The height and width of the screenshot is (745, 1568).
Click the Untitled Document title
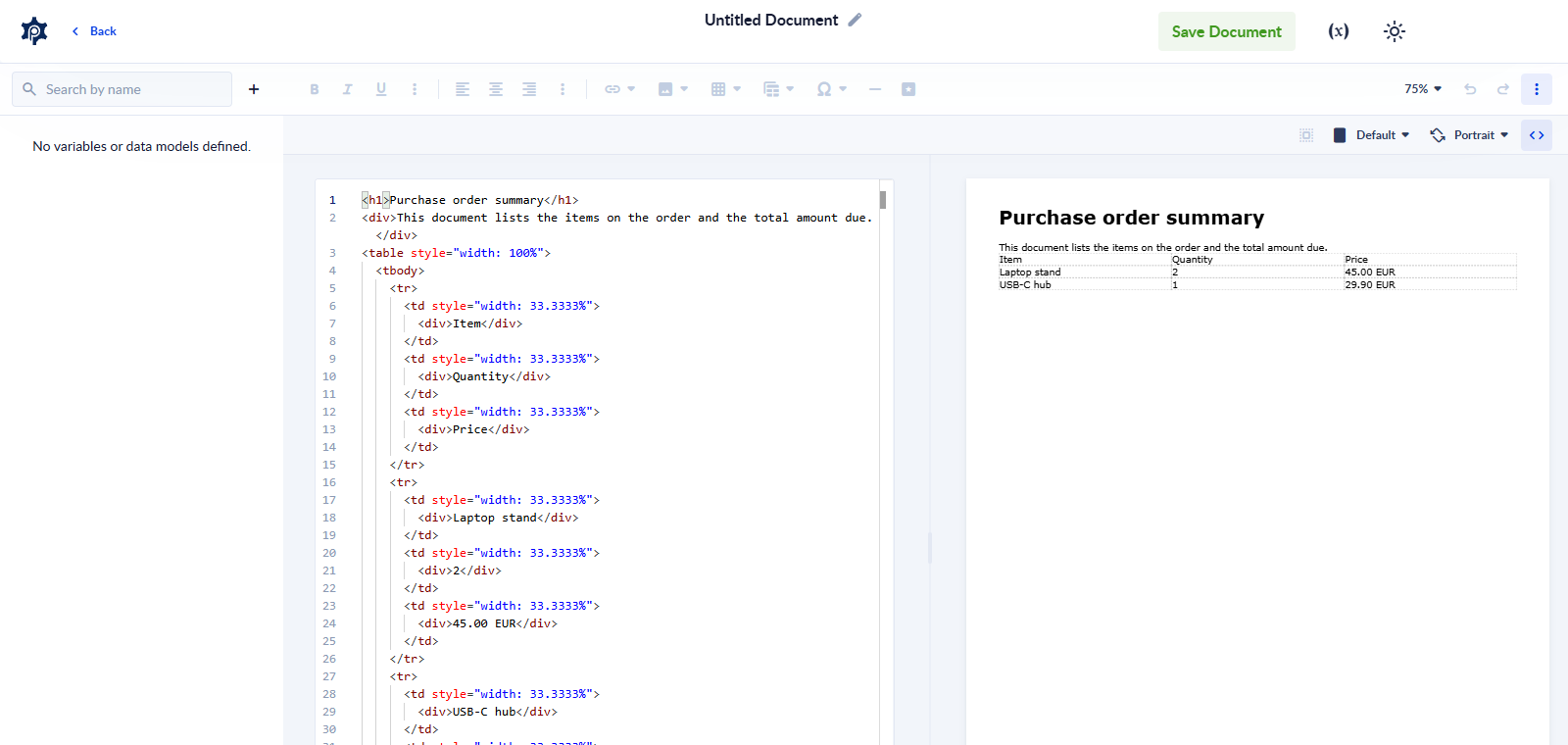pyautogui.click(x=771, y=20)
